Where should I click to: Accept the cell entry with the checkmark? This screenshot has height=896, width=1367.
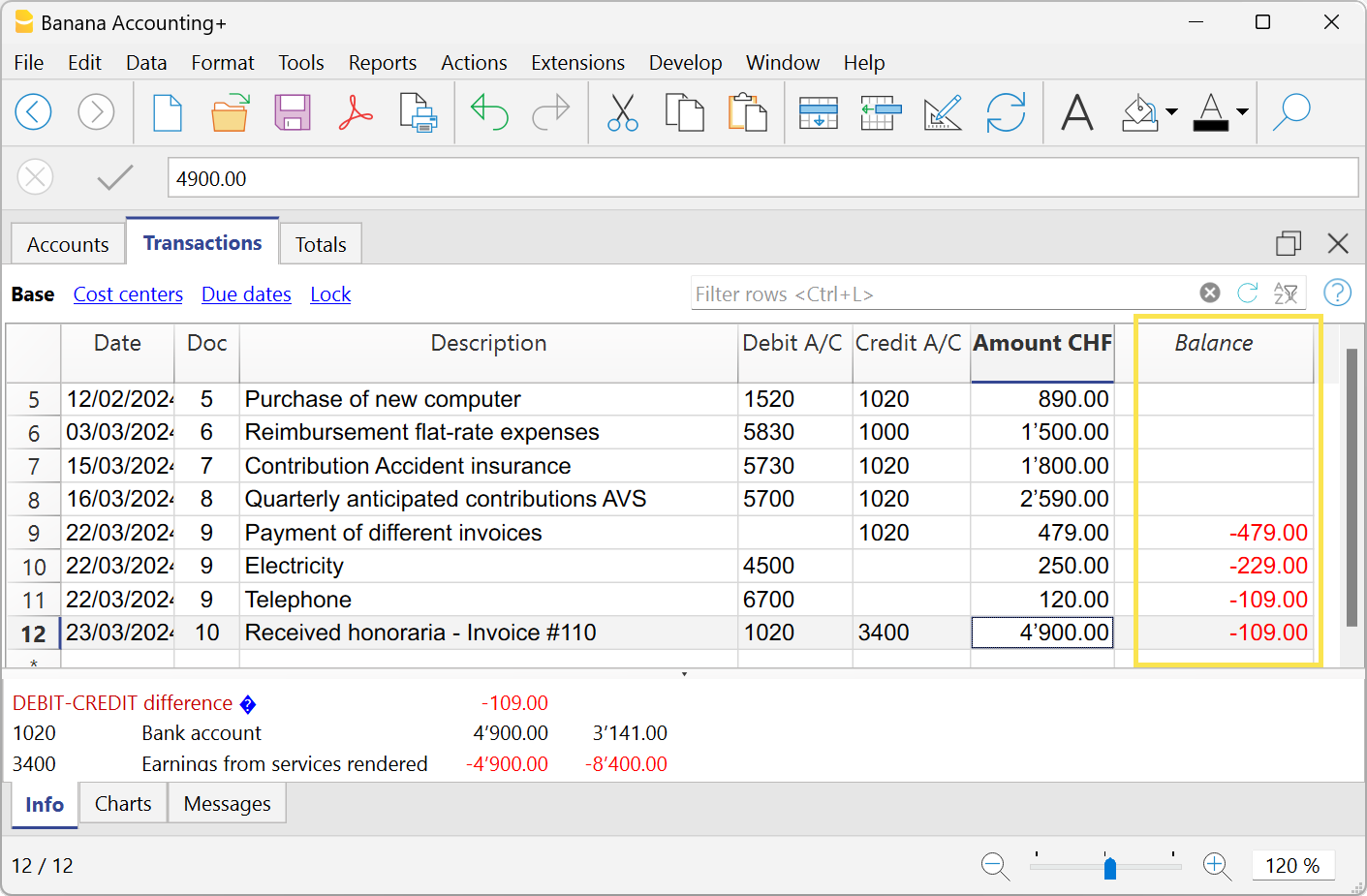[x=114, y=176]
